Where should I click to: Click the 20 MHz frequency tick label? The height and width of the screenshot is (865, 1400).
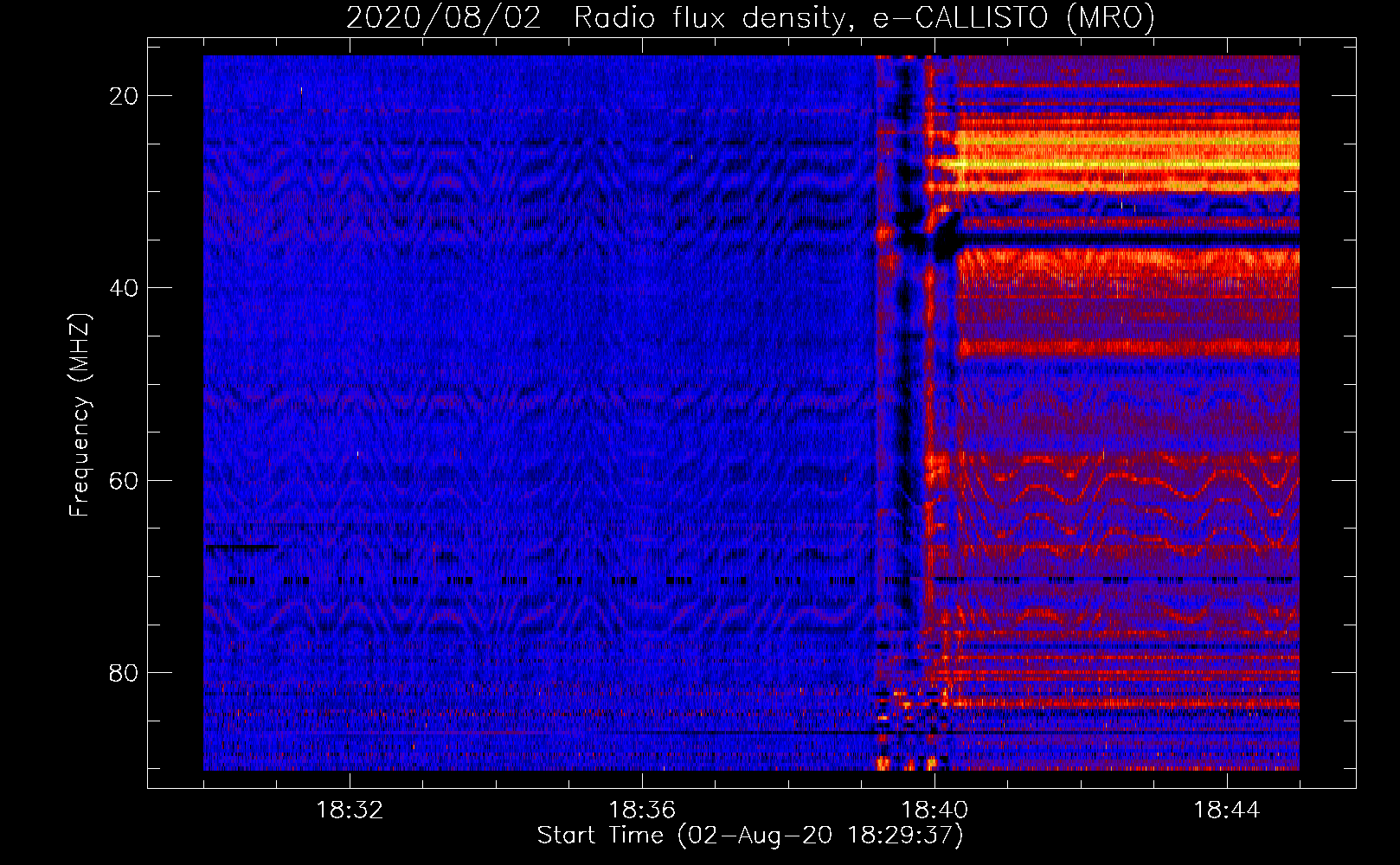click(x=125, y=96)
